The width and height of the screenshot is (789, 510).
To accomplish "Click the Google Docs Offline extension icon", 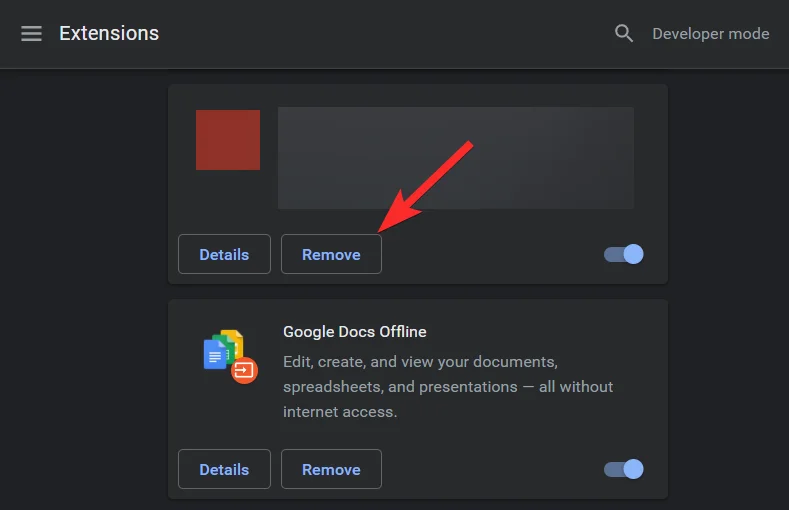I will pos(230,356).
